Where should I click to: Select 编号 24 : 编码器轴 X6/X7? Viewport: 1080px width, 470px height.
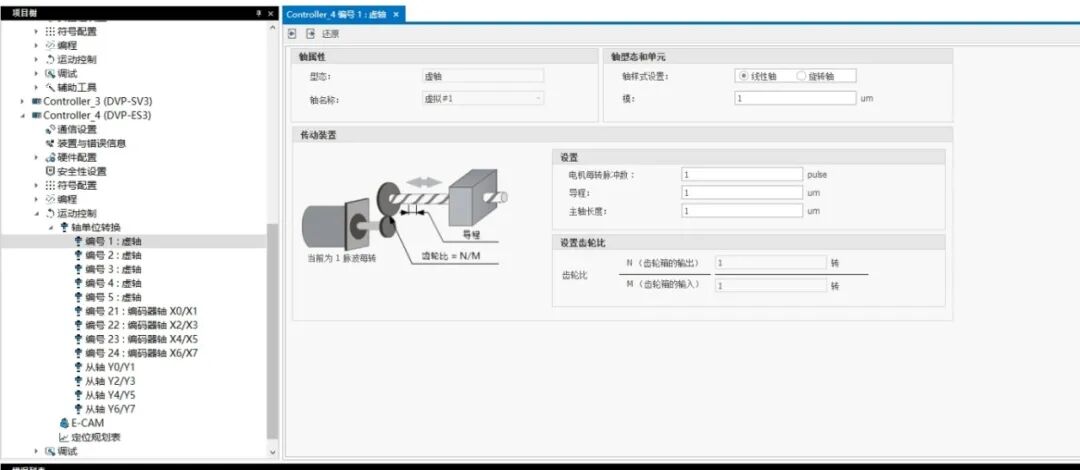[142, 354]
